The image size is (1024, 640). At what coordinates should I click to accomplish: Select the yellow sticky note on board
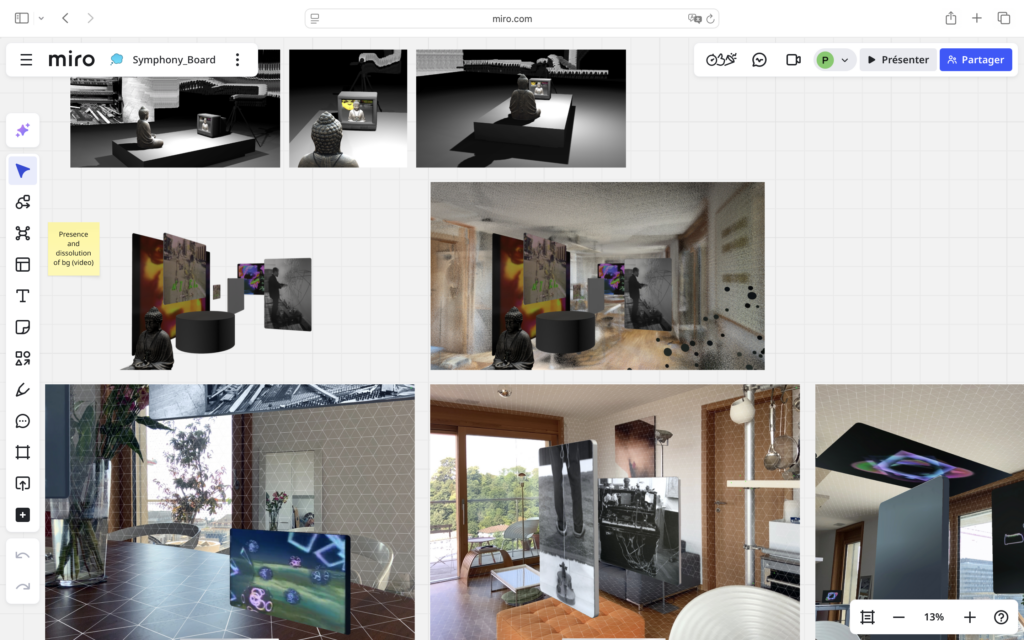click(x=74, y=248)
